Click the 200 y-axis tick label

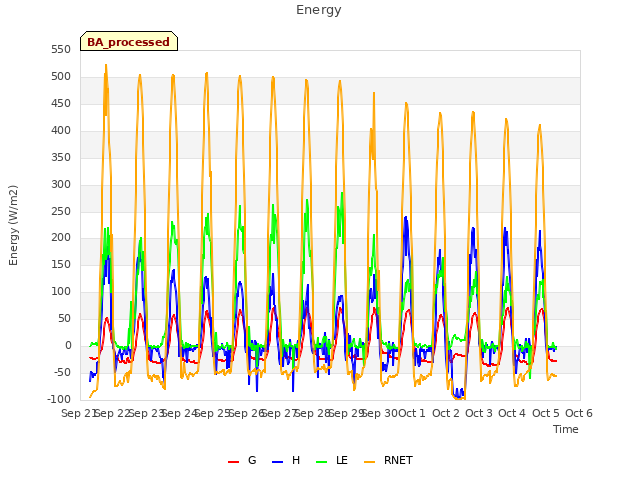click(x=61, y=238)
